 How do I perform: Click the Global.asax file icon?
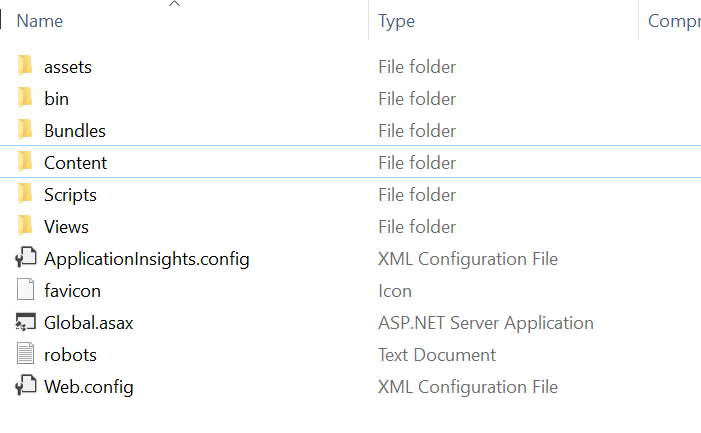(x=25, y=322)
